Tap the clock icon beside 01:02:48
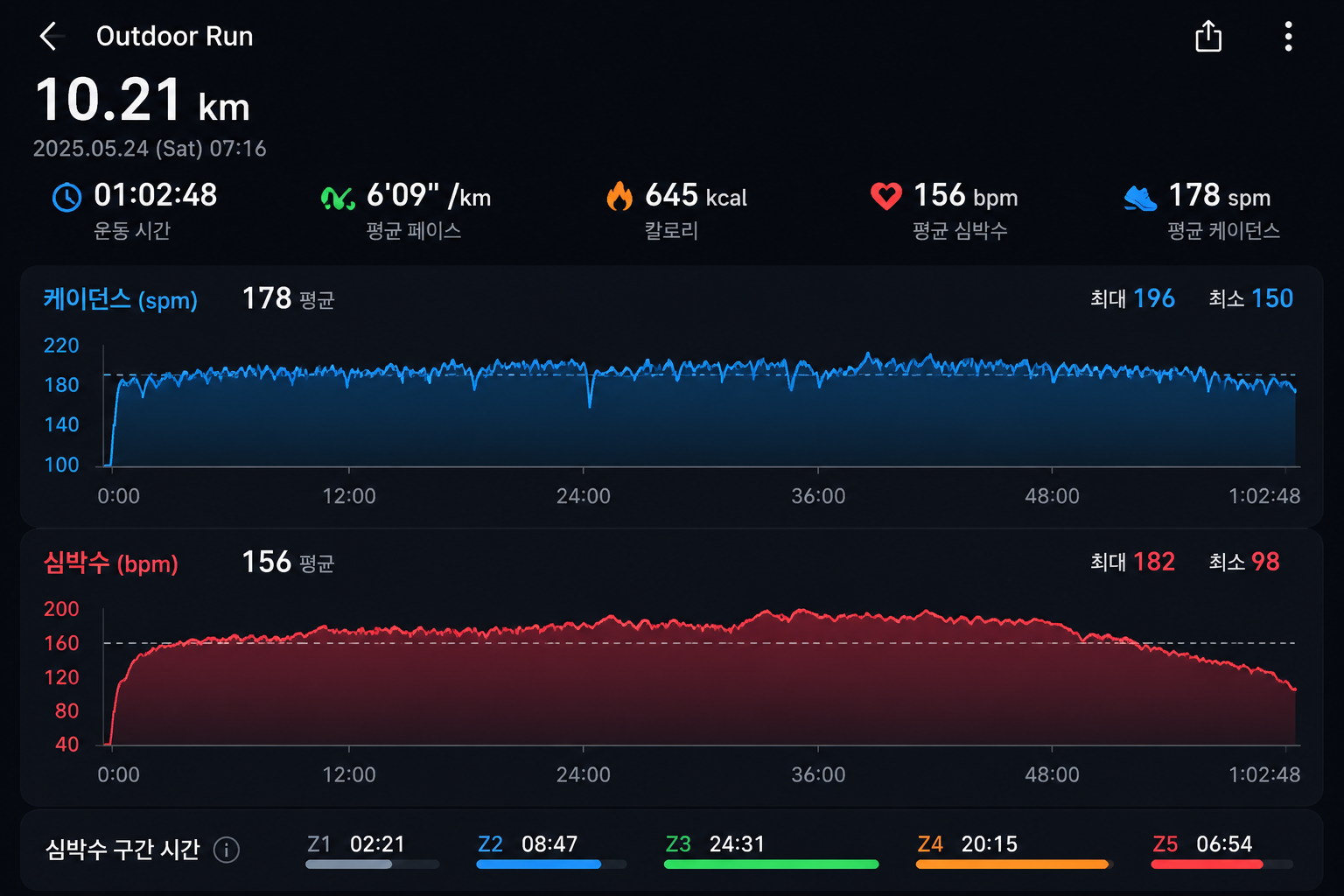The width and height of the screenshot is (1344, 896). pyautogui.click(x=67, y=197)
